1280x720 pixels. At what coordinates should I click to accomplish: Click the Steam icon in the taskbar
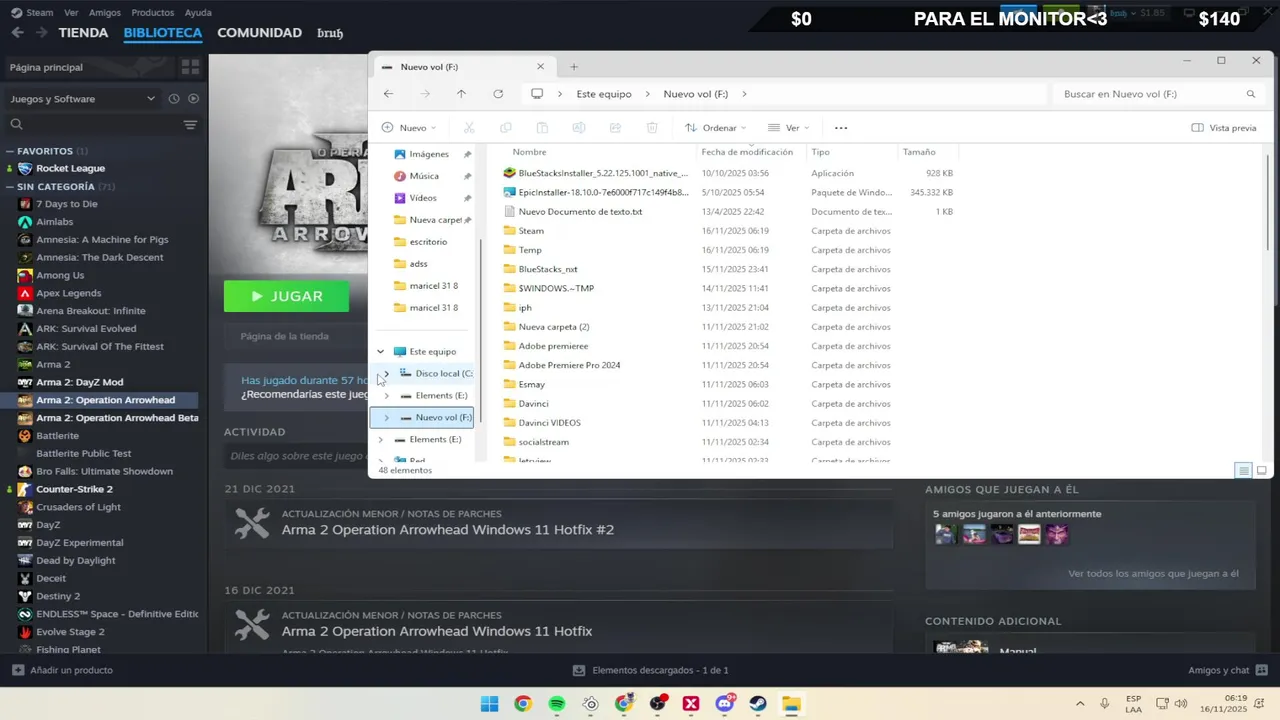tap(758, 704)
